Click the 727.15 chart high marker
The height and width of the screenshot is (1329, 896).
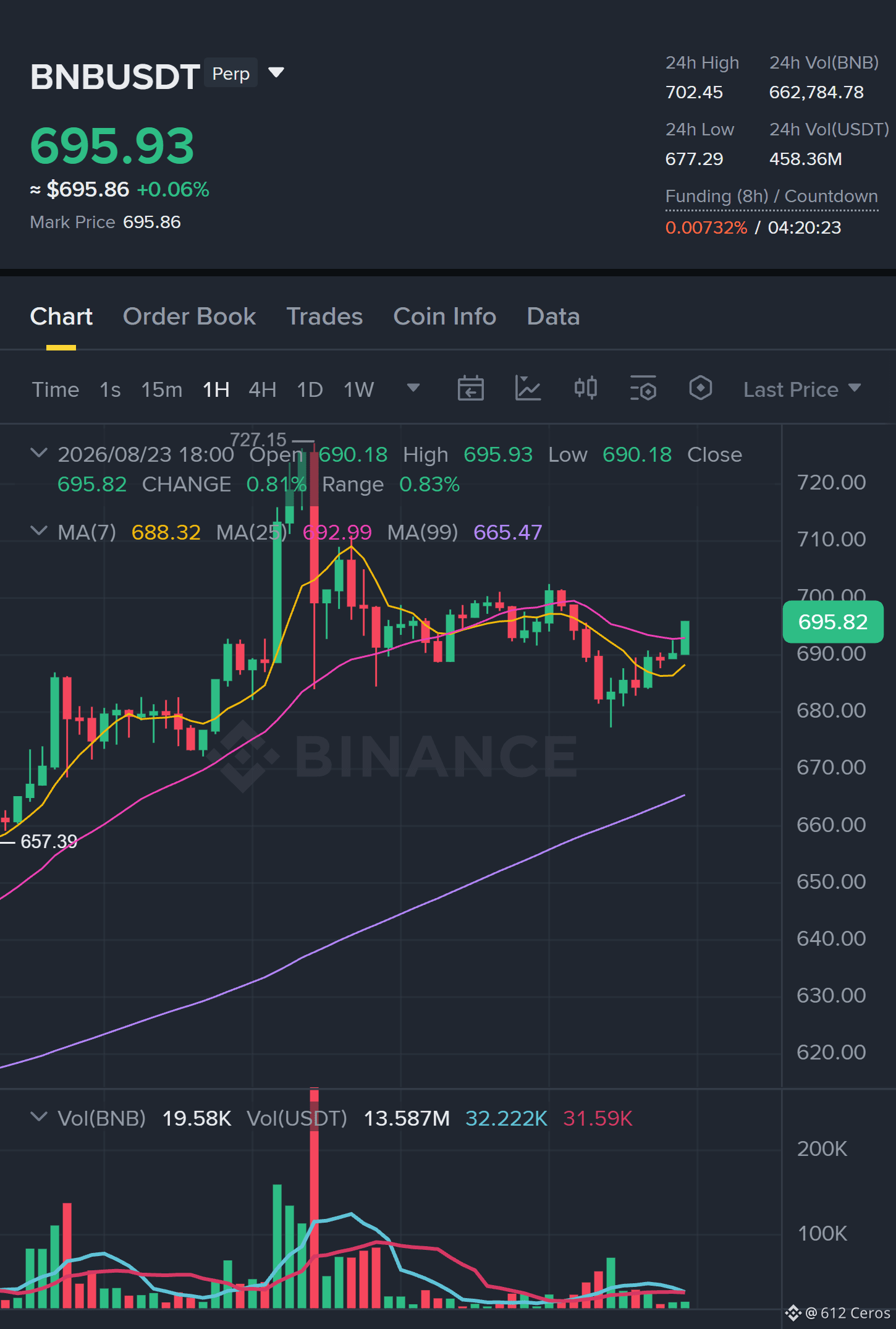[x=258, y=439]
